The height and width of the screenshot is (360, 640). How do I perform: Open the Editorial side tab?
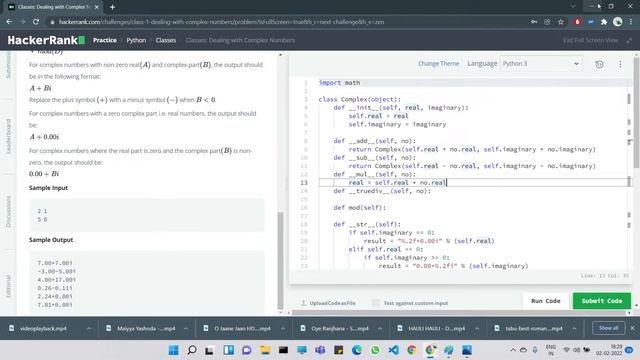click(x=8, y=286)
